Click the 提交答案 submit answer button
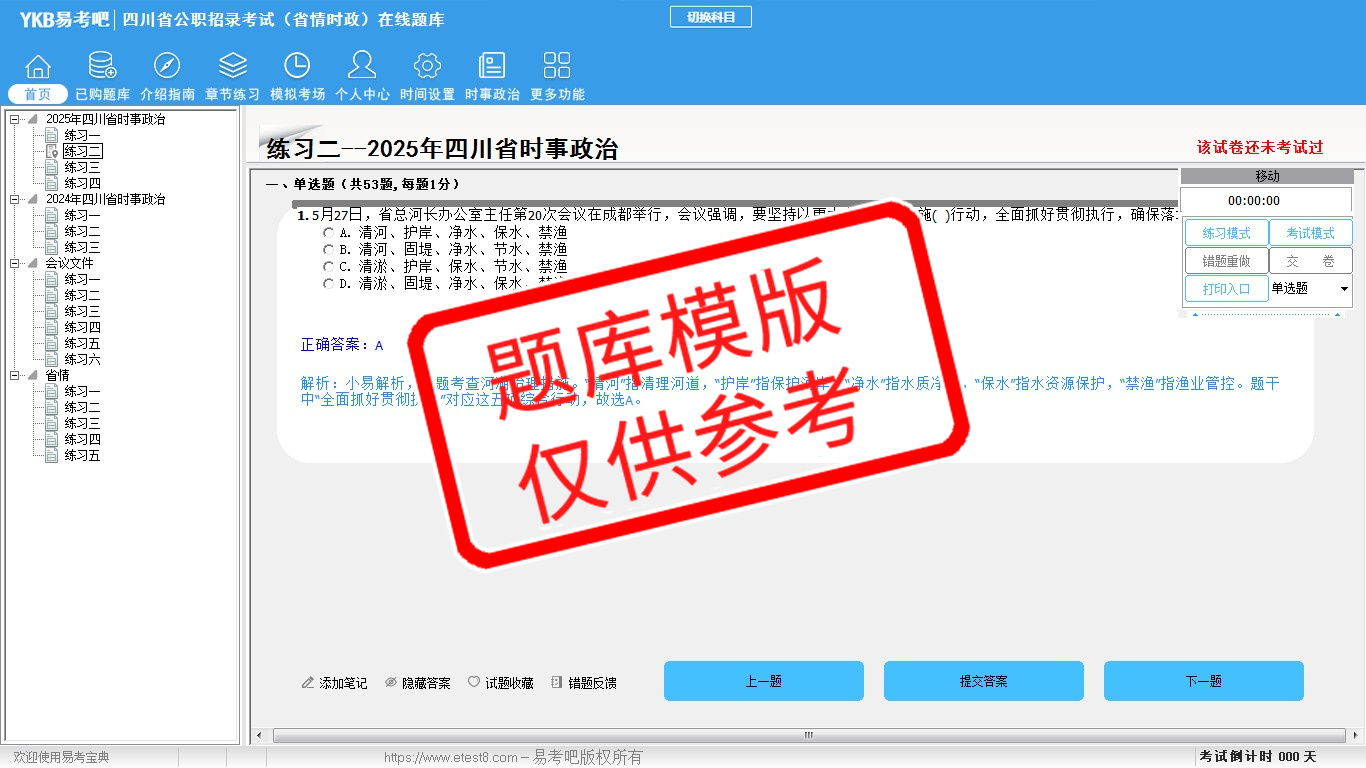 tap(983, 681)
